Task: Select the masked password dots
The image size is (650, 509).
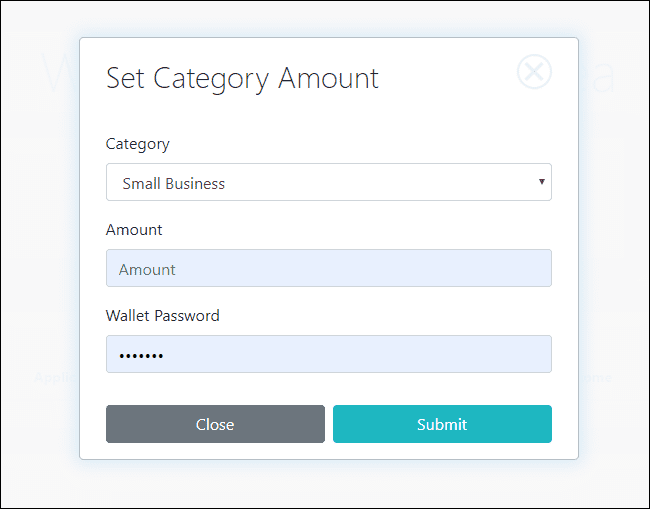Action: [141, 356]
